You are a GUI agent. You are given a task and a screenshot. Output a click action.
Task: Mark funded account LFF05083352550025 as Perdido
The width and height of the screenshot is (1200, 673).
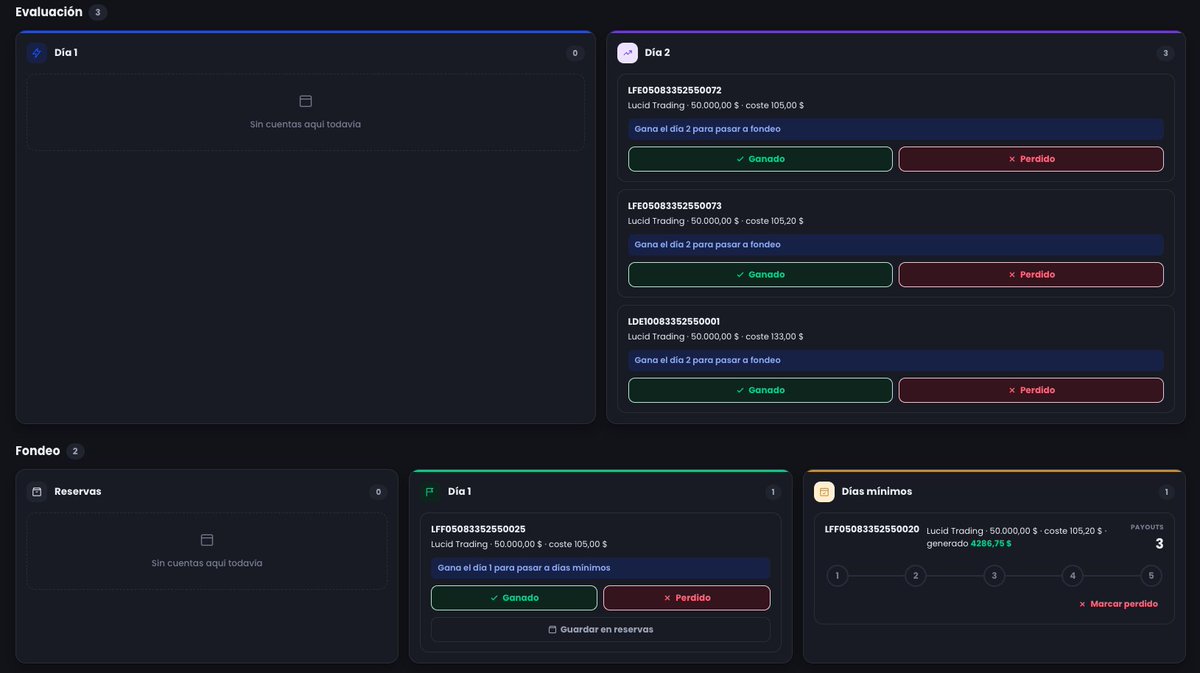(687, 598)
